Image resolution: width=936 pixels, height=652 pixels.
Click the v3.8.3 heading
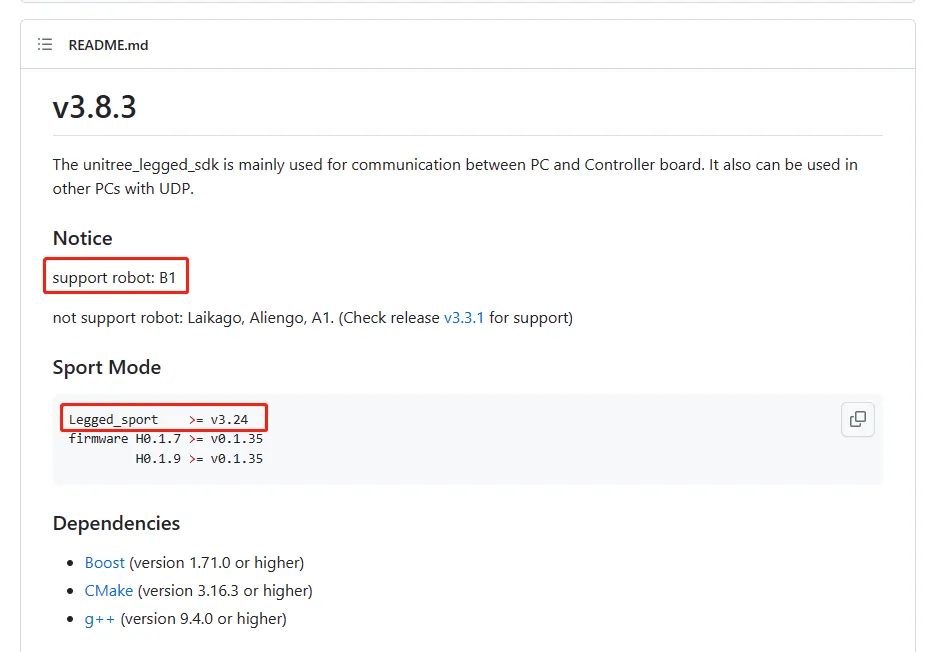[94, 107]
